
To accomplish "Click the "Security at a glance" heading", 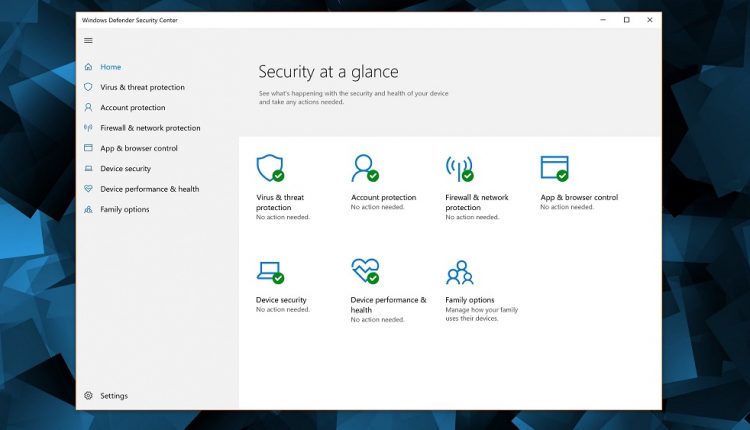I will pyautogui.click(x=328, y=72).
